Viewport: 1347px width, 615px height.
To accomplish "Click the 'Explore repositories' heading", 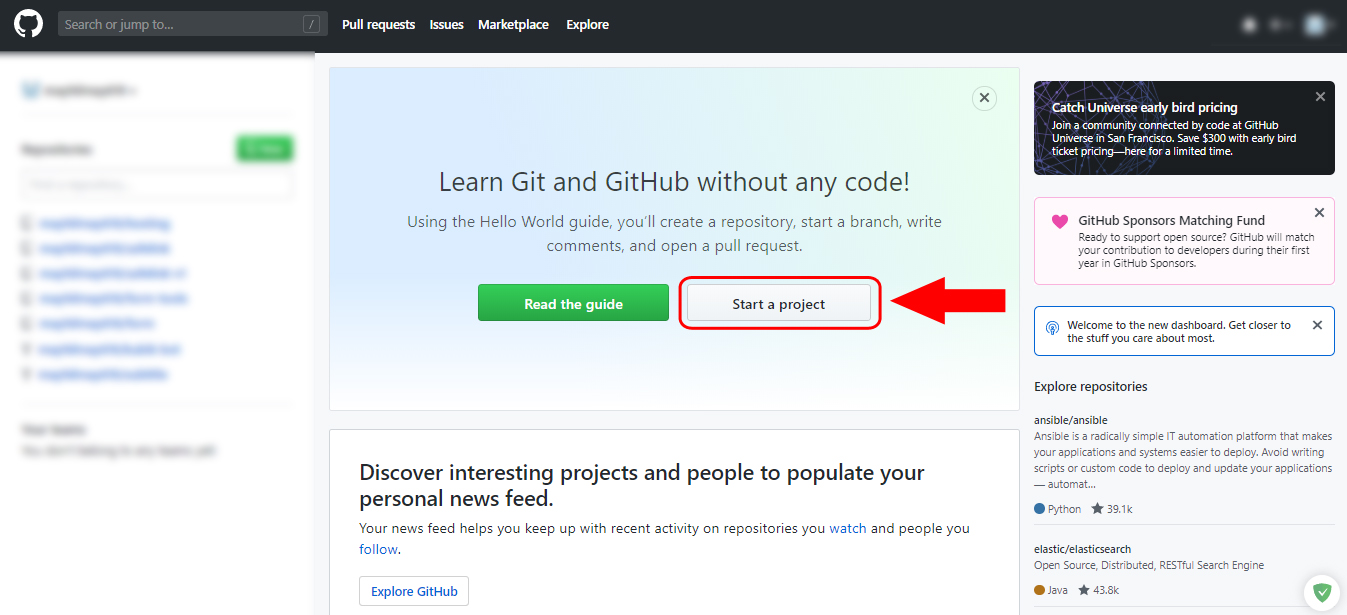I will (1091, 386).
